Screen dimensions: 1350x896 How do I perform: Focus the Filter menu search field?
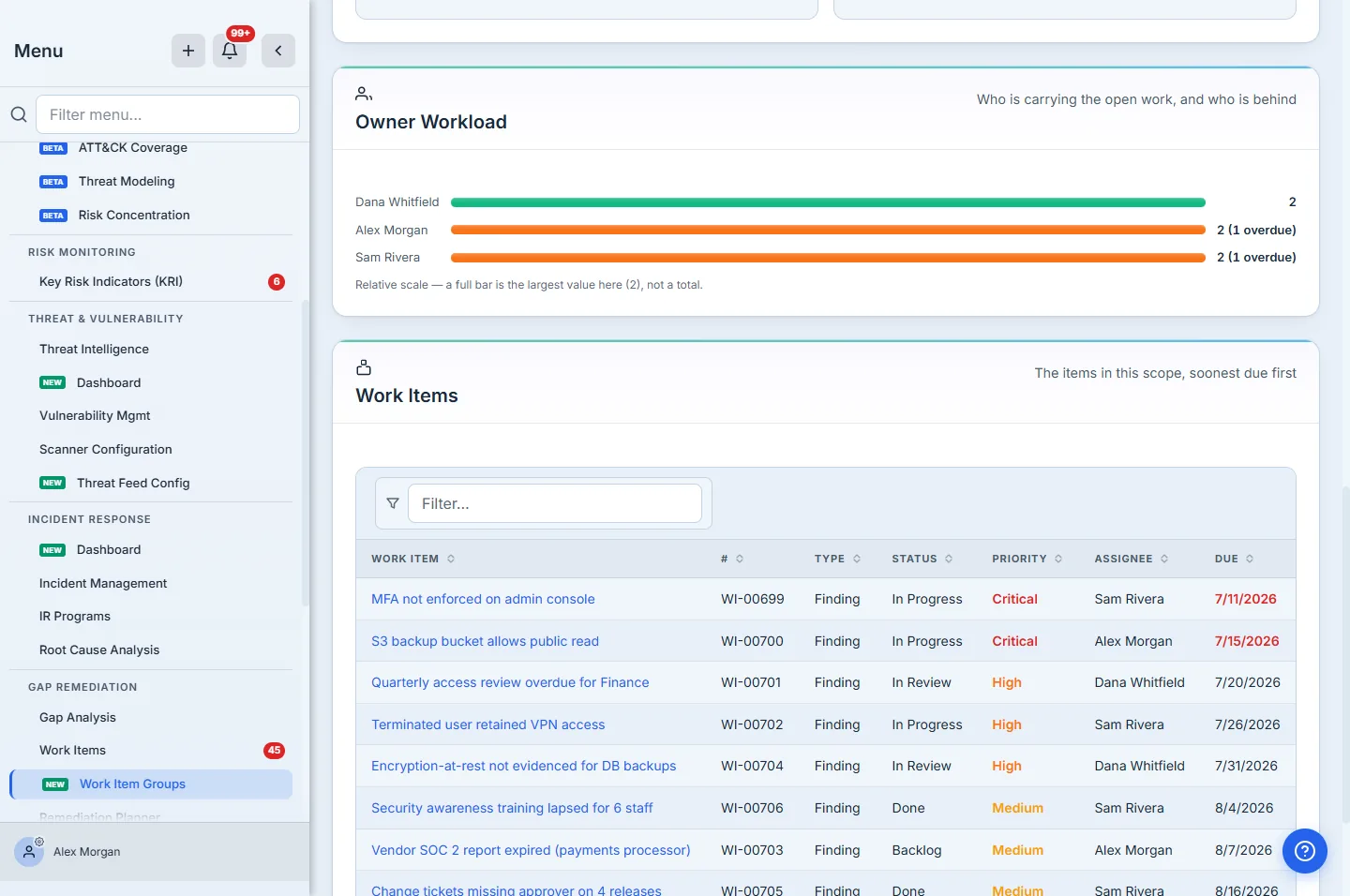click(x=168, y=114)
